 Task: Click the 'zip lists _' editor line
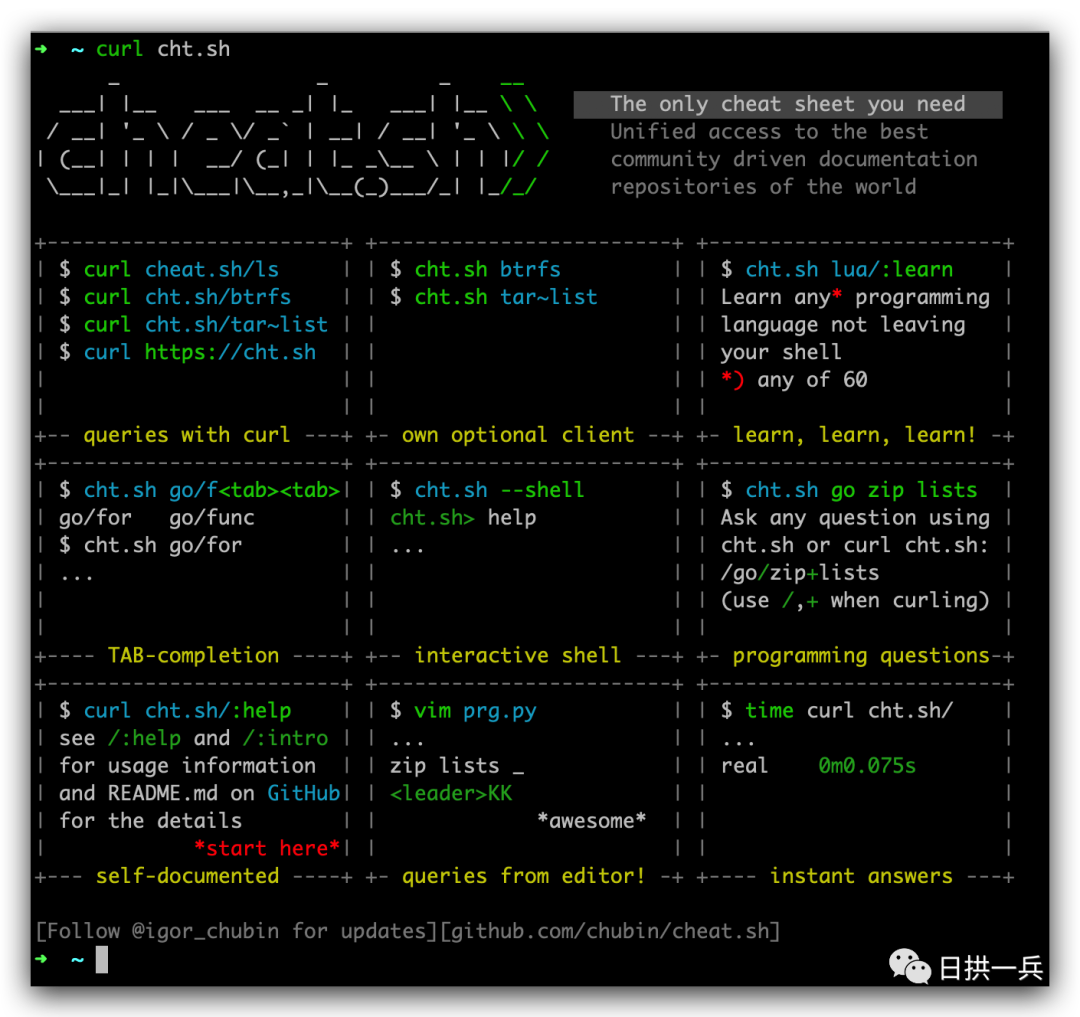[x=457, y=766]
